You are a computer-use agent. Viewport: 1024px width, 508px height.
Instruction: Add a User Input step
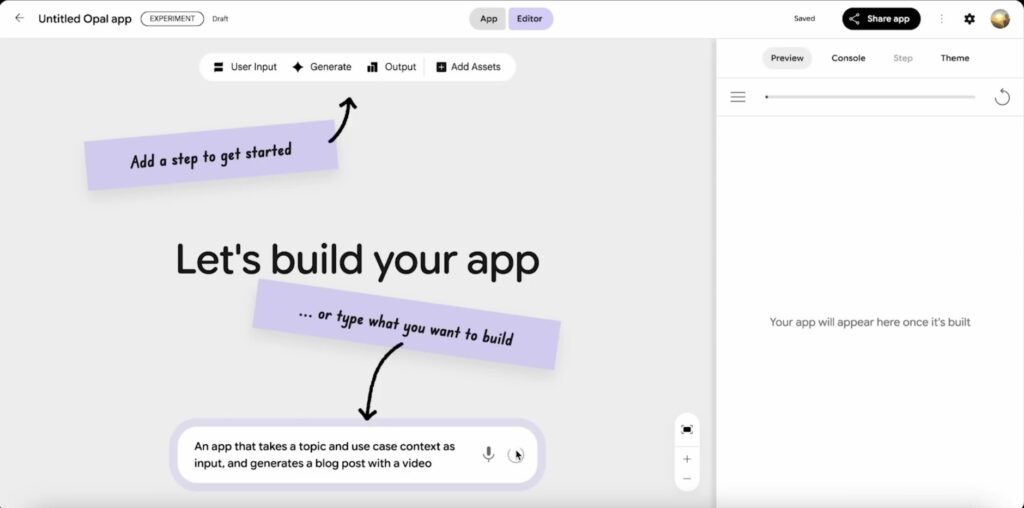point(246,67)
